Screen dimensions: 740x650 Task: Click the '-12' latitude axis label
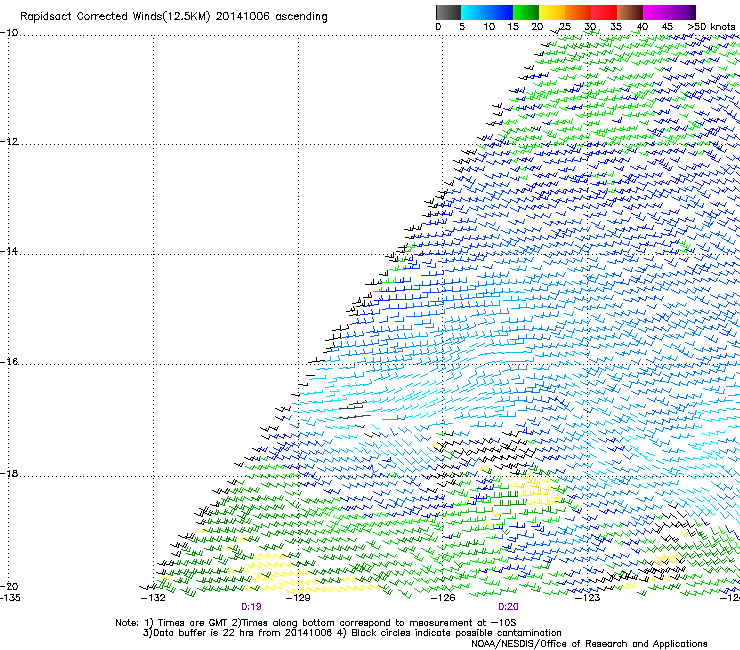tap(9, 142)
